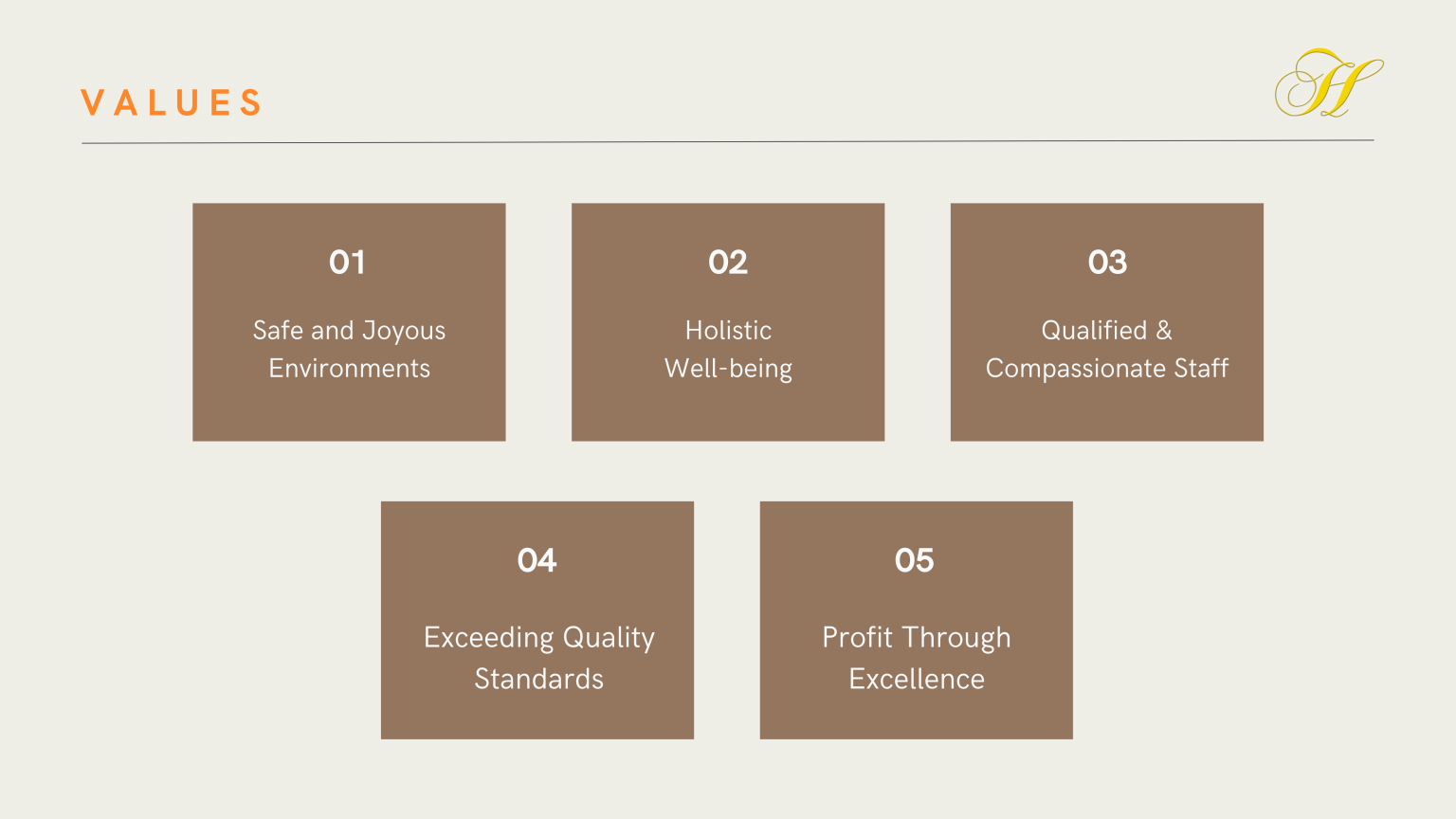Click the number 01 on the first card
The image size is (1456, 819).
[x=347, y=263]
